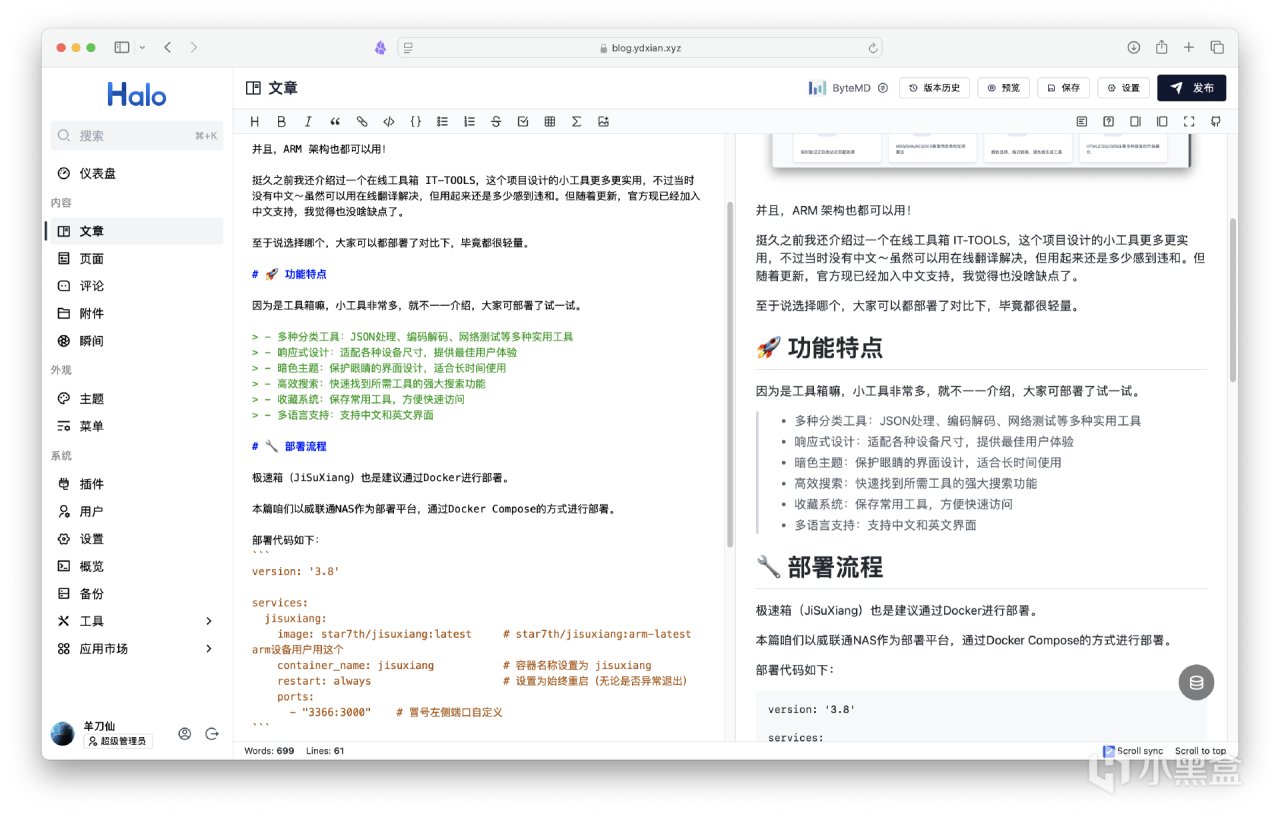This screenshot has width=1280, height=815.
Task: Select 文章 in the sidebar menu
Action: pyautogui.click(x=137, y=231)
